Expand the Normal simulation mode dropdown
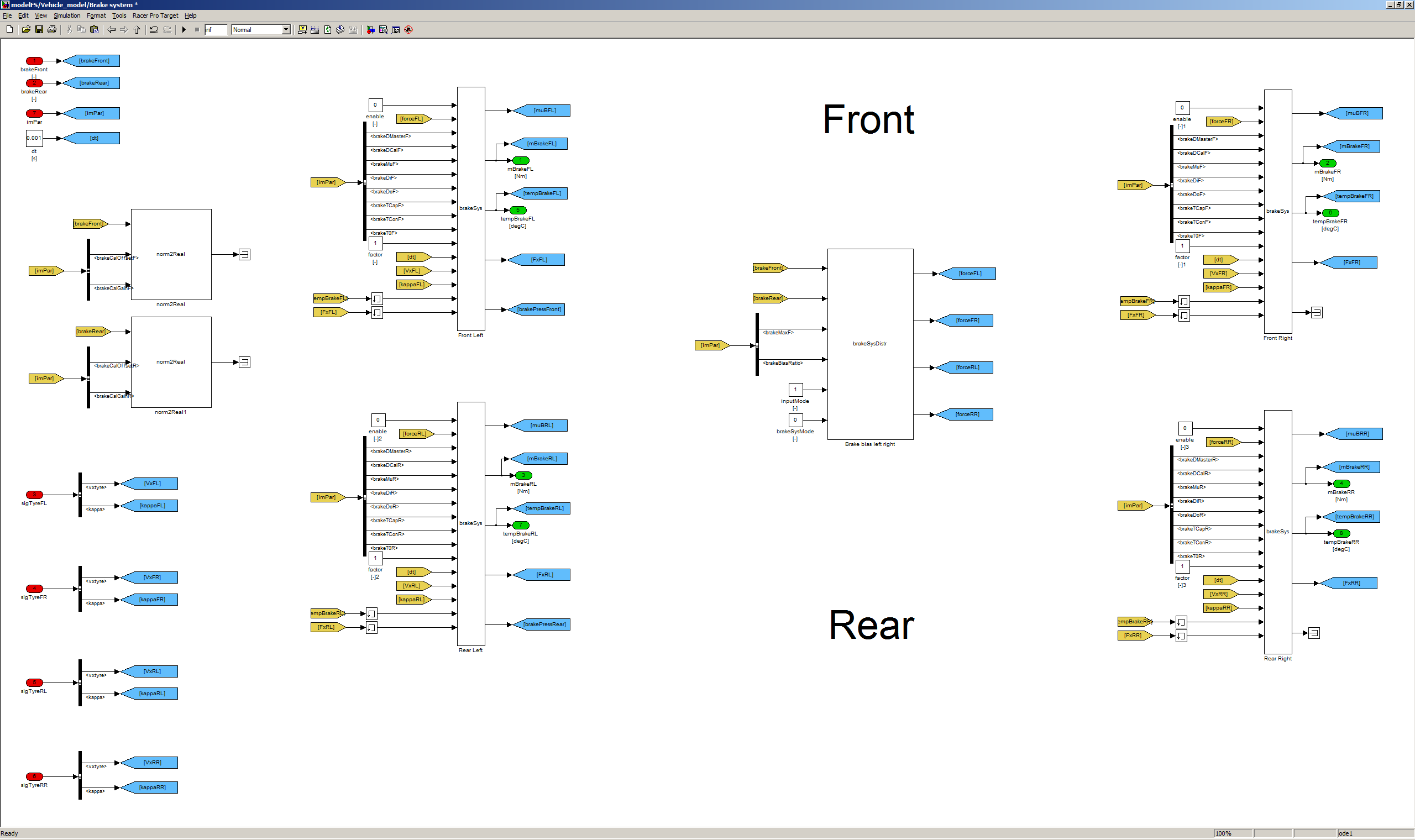This screenshot has width=1415, height=840. (x=286, y=29)
